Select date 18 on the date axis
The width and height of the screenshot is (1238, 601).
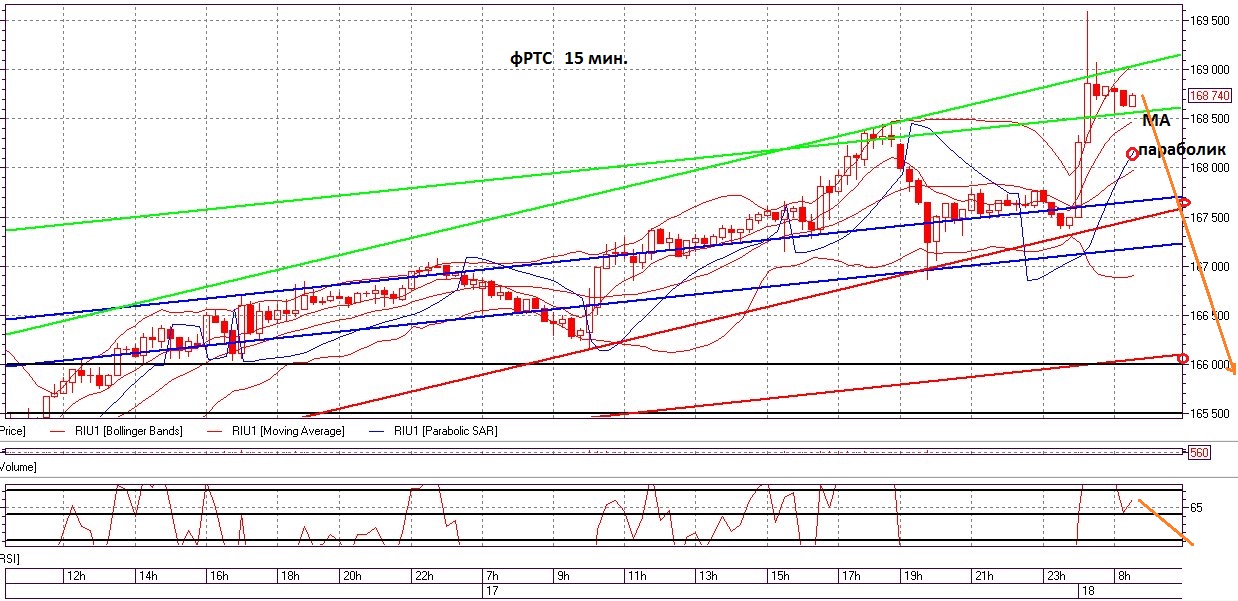pos(1089,591)
